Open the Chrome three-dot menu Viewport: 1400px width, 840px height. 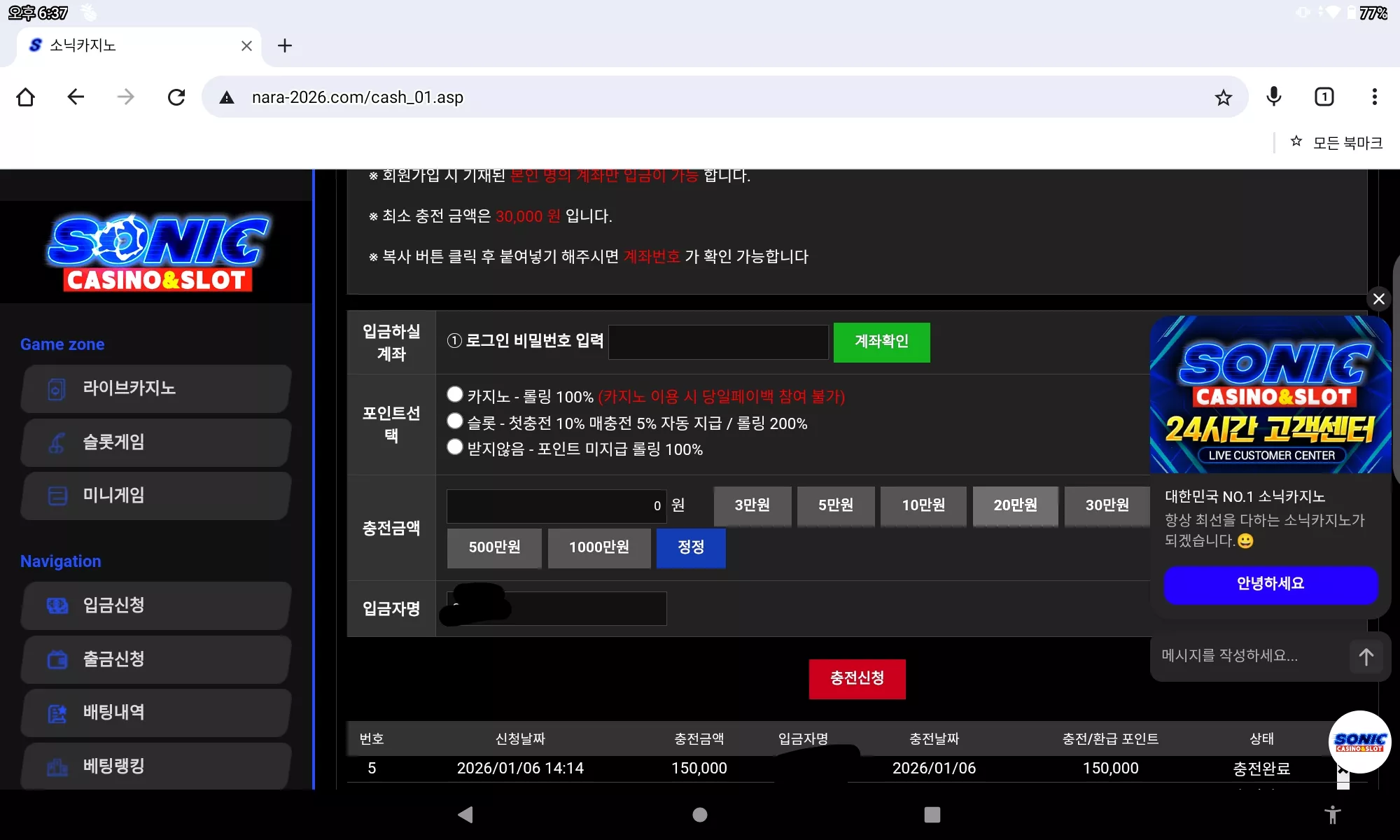pos(1375,97)
